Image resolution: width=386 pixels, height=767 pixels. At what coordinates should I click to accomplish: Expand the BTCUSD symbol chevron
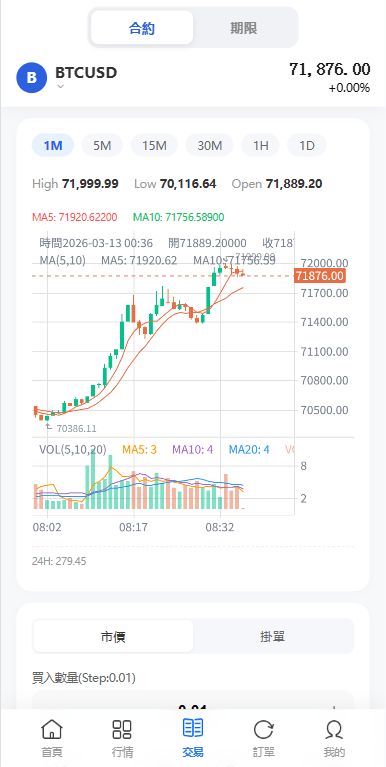click(x=60, y=87)
